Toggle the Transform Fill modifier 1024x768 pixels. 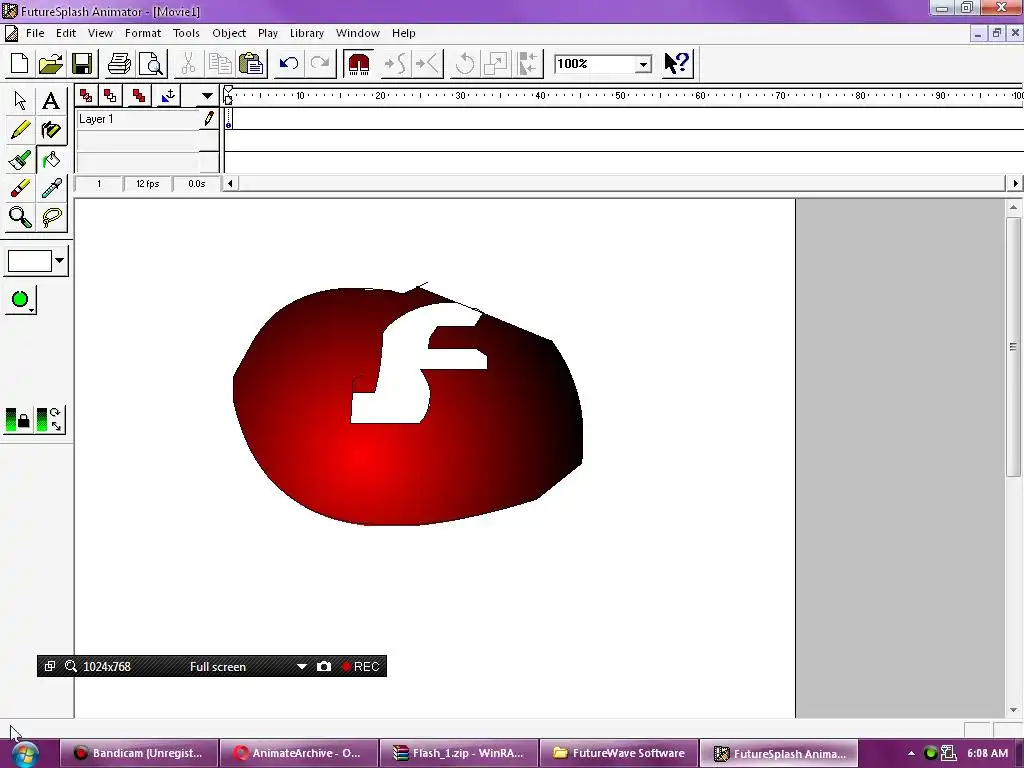tap(50, 419)
